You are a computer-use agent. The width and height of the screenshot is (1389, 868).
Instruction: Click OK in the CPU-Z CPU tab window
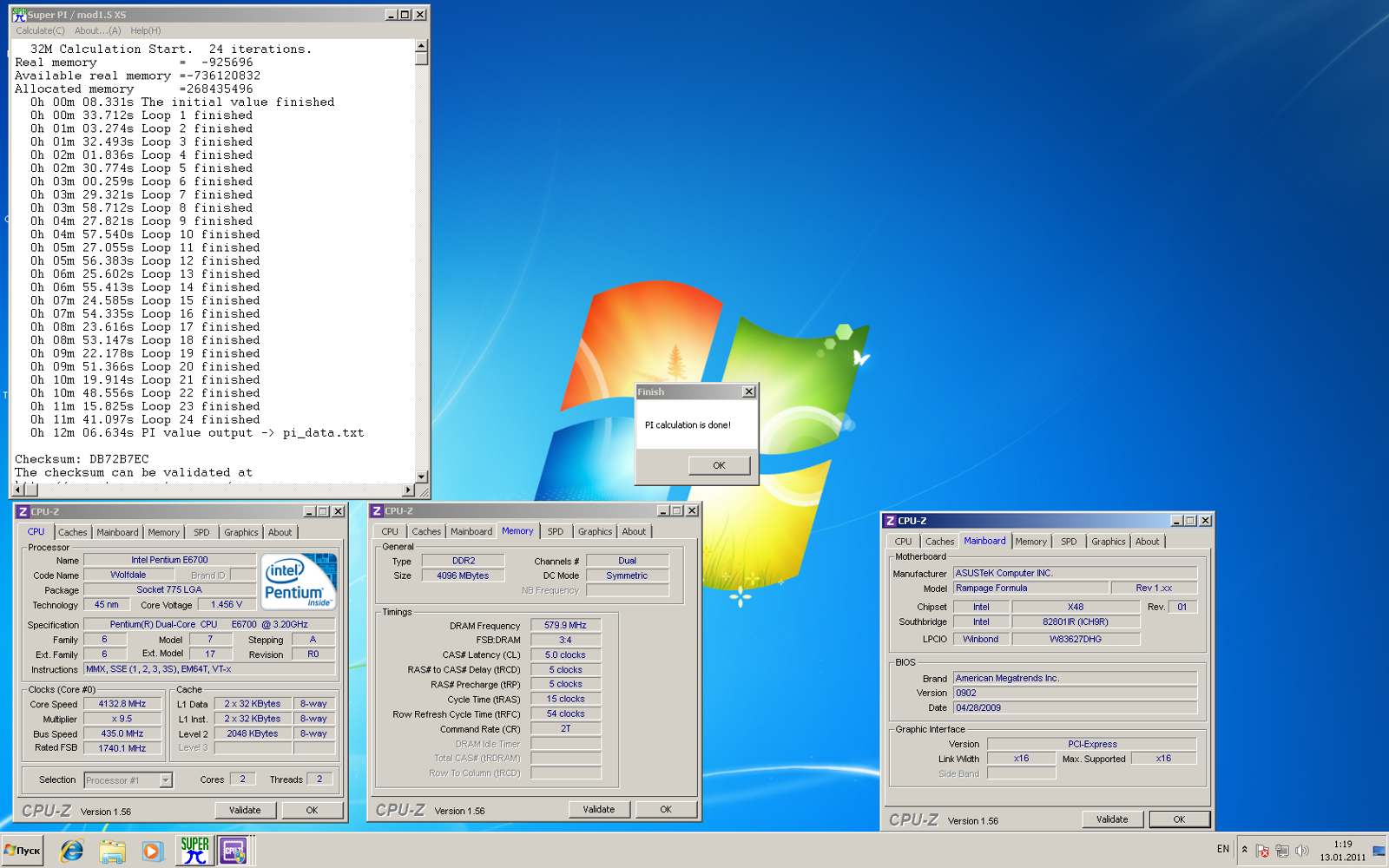coord(312,810)
